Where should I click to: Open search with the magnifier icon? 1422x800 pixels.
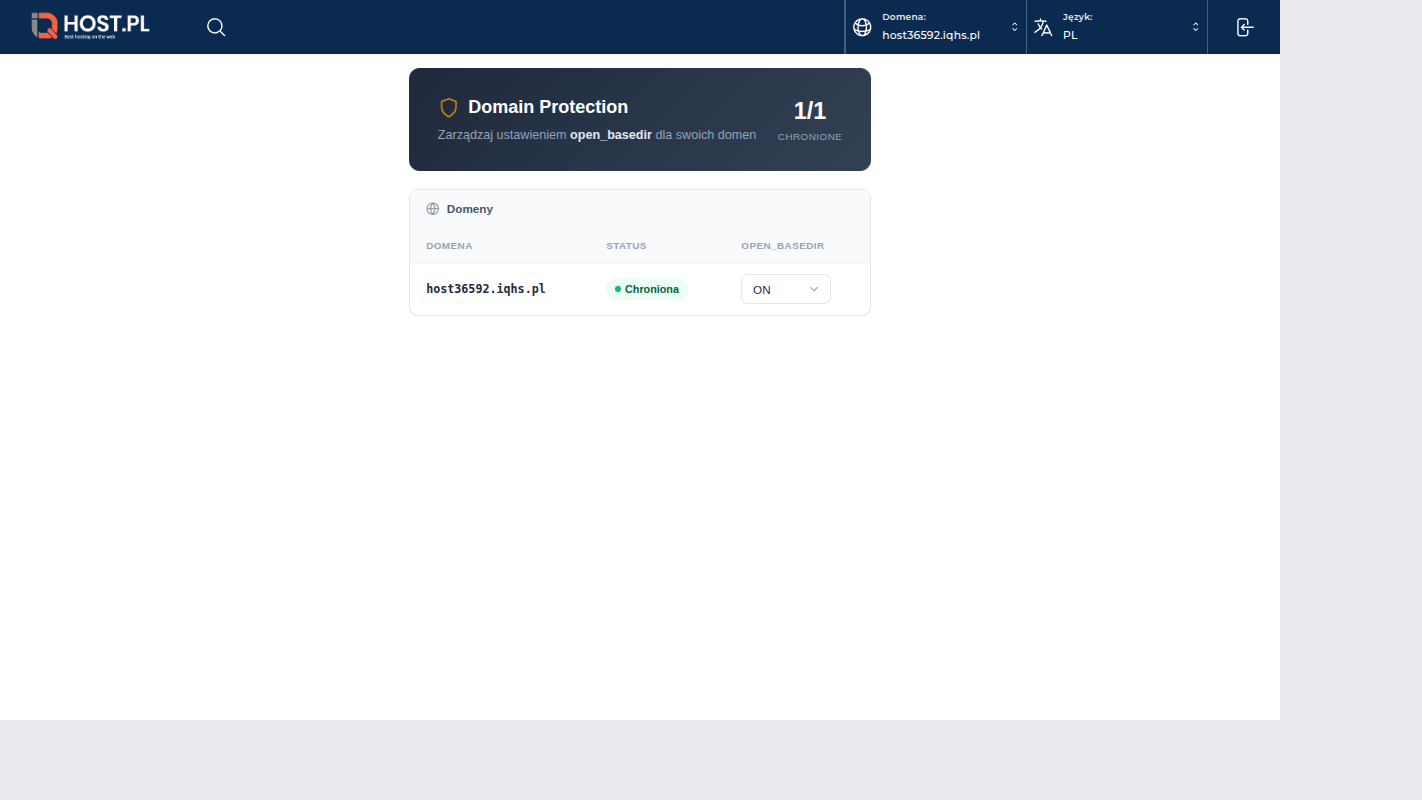coord(216,27)
